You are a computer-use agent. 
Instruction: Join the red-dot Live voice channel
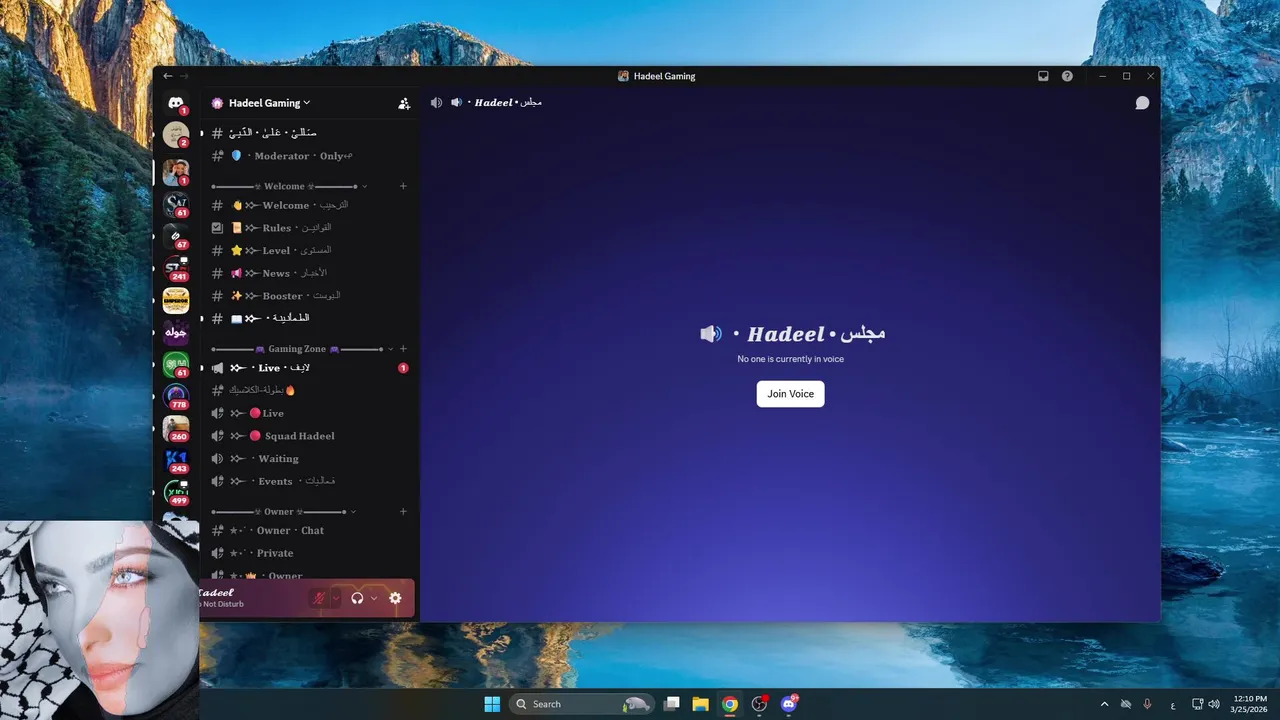pos(308,413)
